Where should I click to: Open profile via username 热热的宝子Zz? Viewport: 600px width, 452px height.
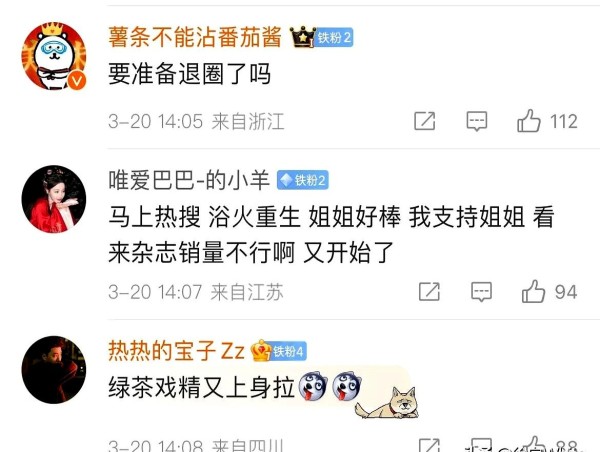[176, 351]
